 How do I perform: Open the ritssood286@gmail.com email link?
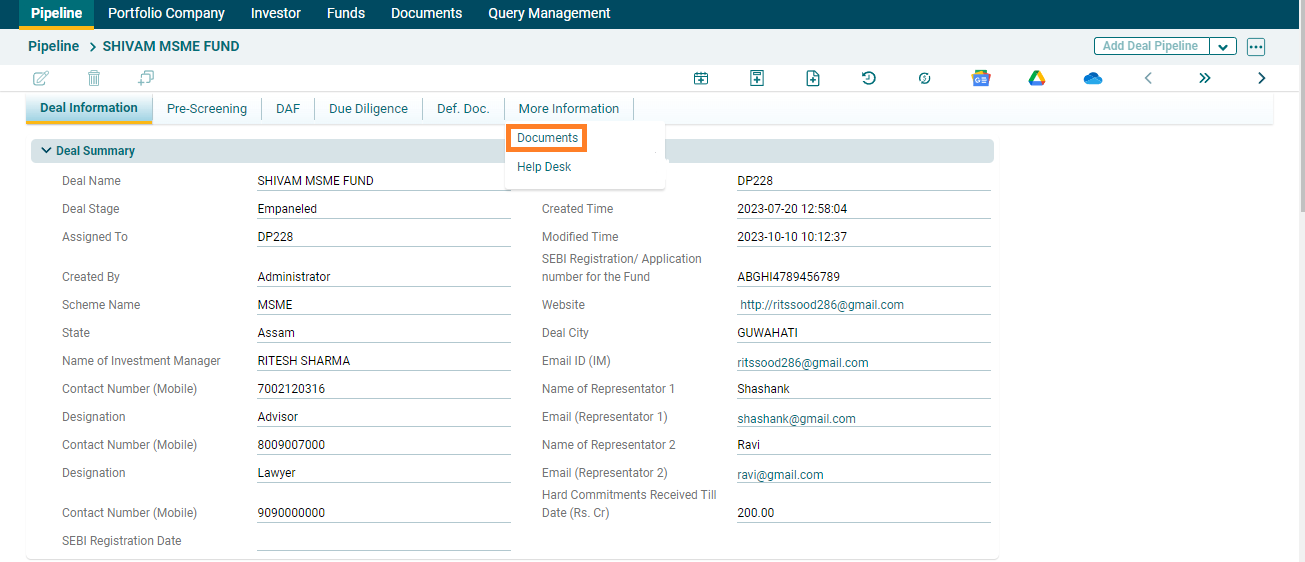[803, 363]
